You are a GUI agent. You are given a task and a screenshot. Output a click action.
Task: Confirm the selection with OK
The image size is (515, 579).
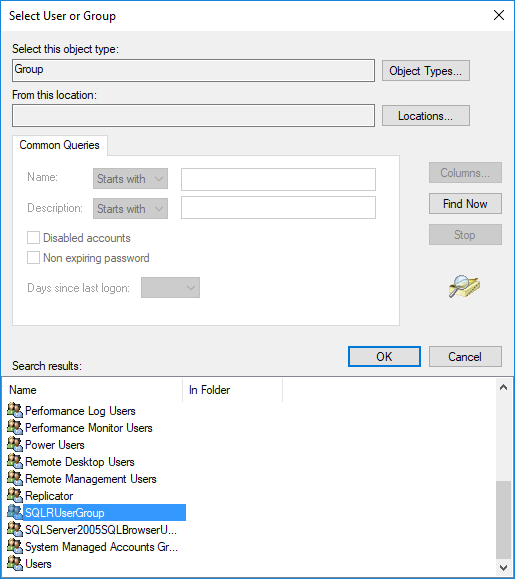tap(384, 356)
